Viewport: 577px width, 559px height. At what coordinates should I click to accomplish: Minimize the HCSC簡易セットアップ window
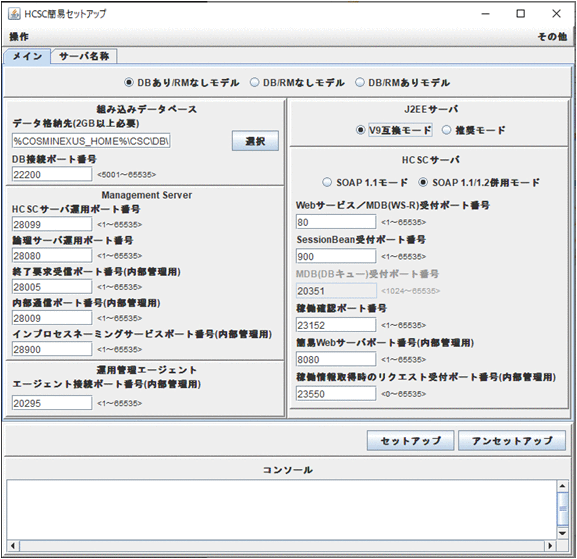pyautogui.click(x=486, y=14)
